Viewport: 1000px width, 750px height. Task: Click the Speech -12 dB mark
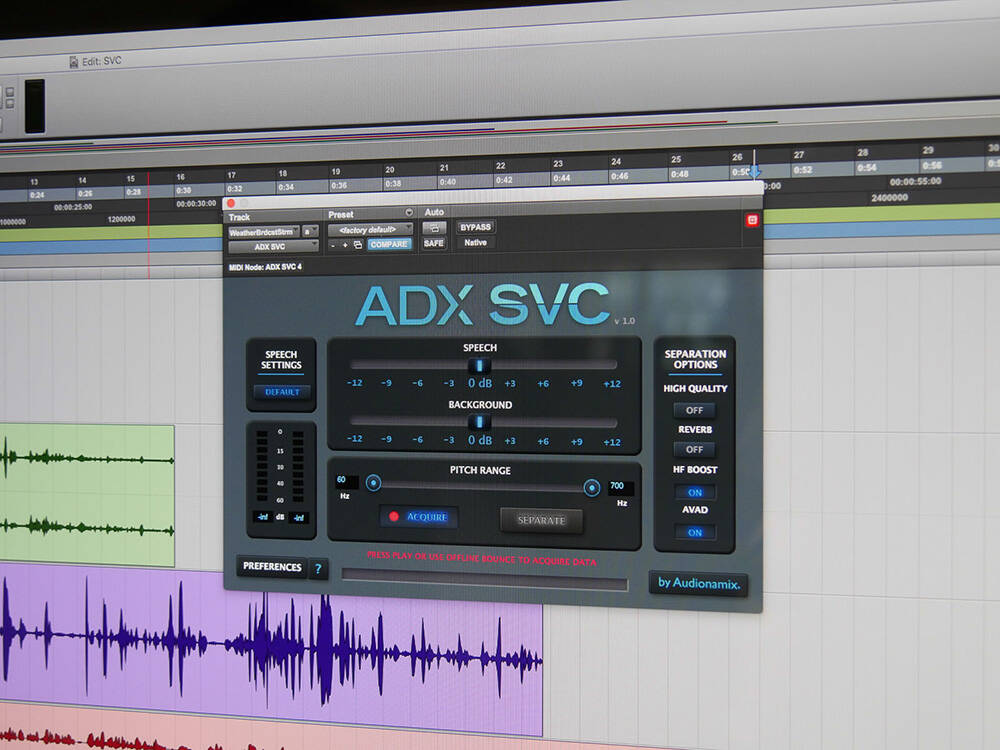click(x=355, y=383)
